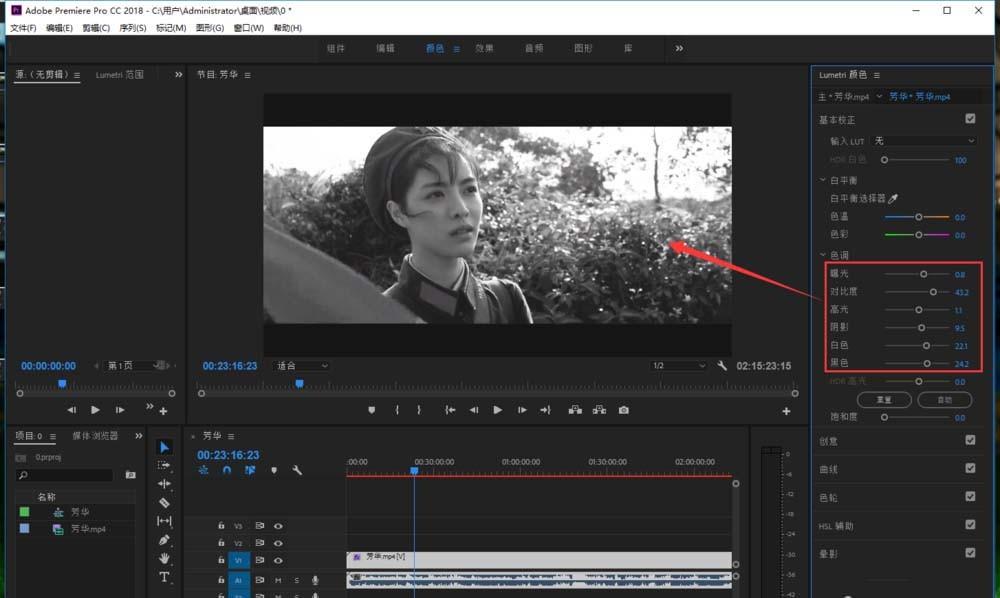The width and height of the screenshot is (1000, 598).
Task: Collapse the 色调 section in Lumetri
Action: pos(823,254)
